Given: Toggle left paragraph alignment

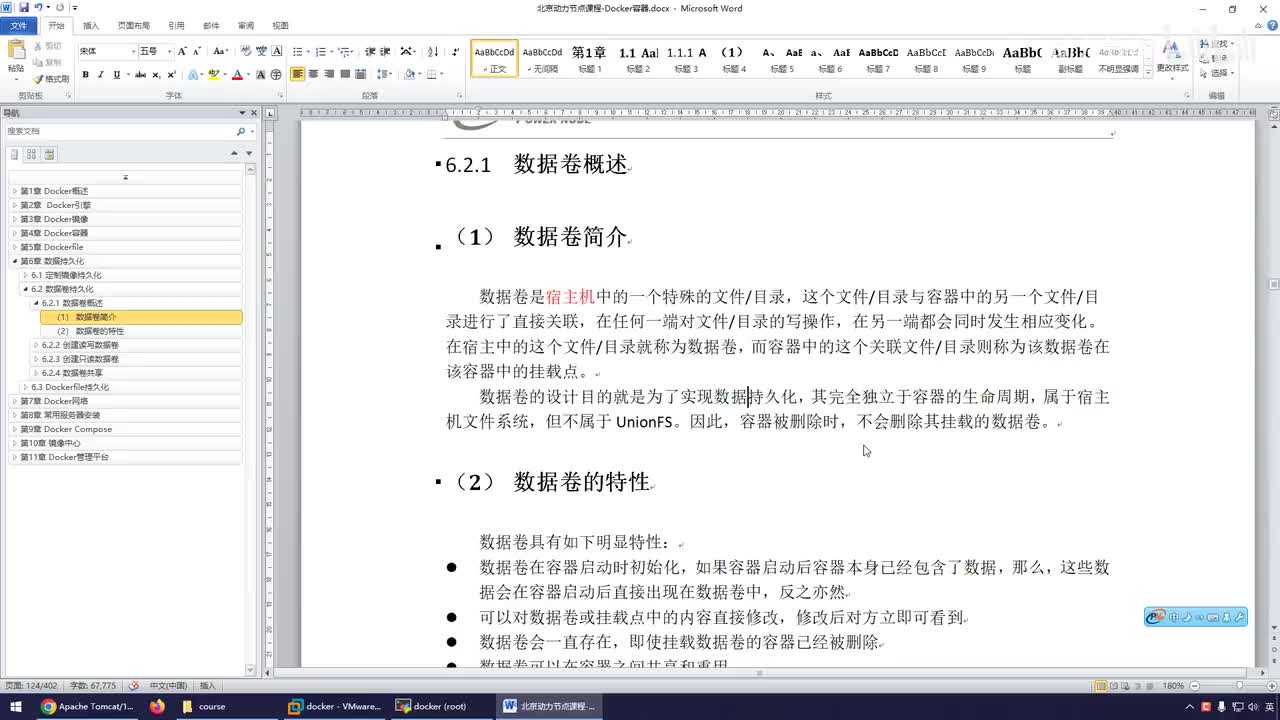Looking at the screenshot, I should [x=298, y=75].
